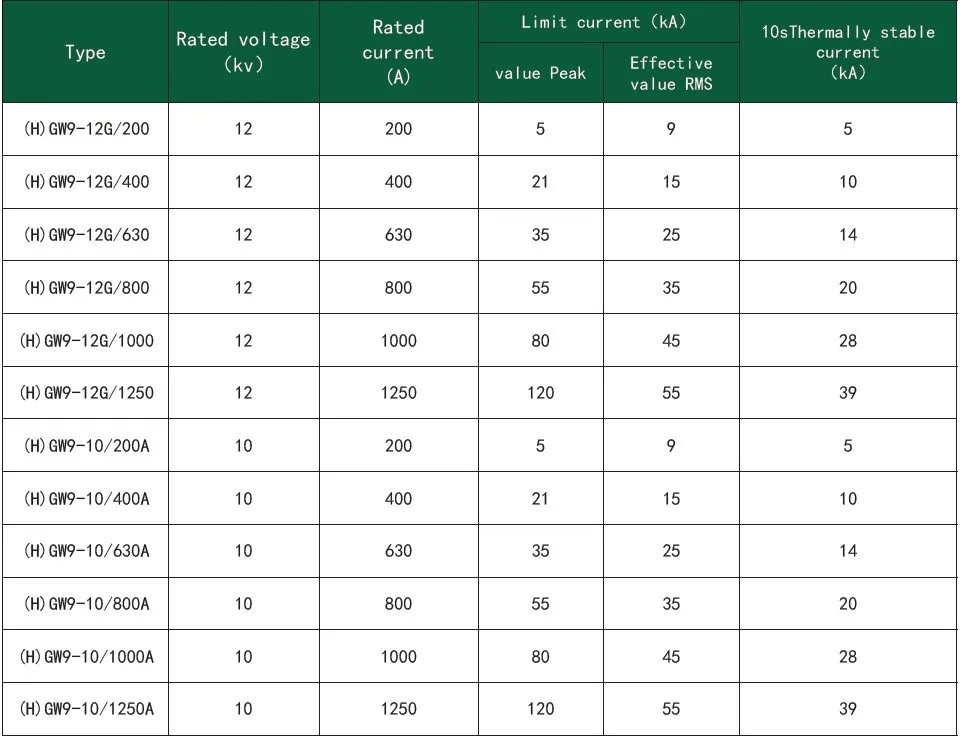Select the (H)GW9-10/200A type cell
The image size is (960, 739).
tap(85, 447)
